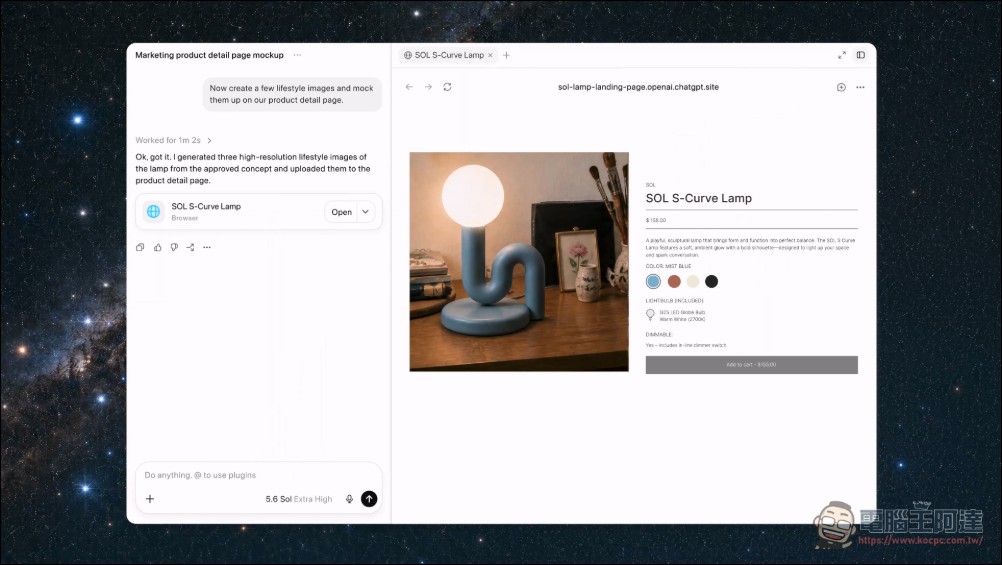The width and height of the screenshot is (1002, 565).
Task: Click the COLOR: MIST BLUE label
Action: click(x=668, y=266)
